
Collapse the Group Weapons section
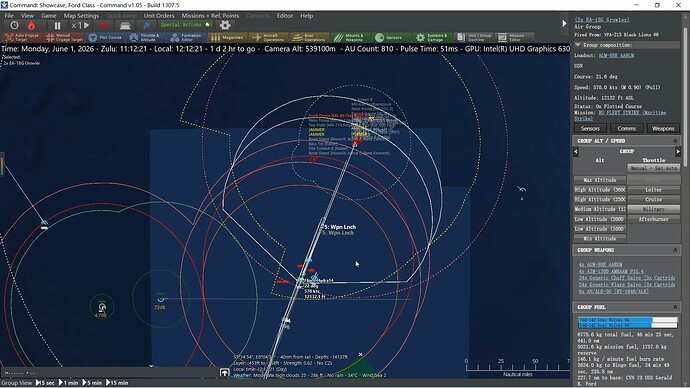pyautogui.click(x=675, y=250)
